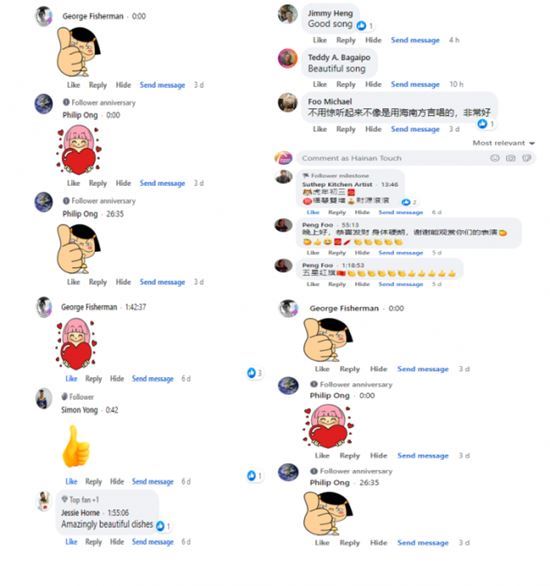Open Suthep Kitchen Artist's profile name
This screenshot has height=586, width=550.
click(x=337, y=184)
